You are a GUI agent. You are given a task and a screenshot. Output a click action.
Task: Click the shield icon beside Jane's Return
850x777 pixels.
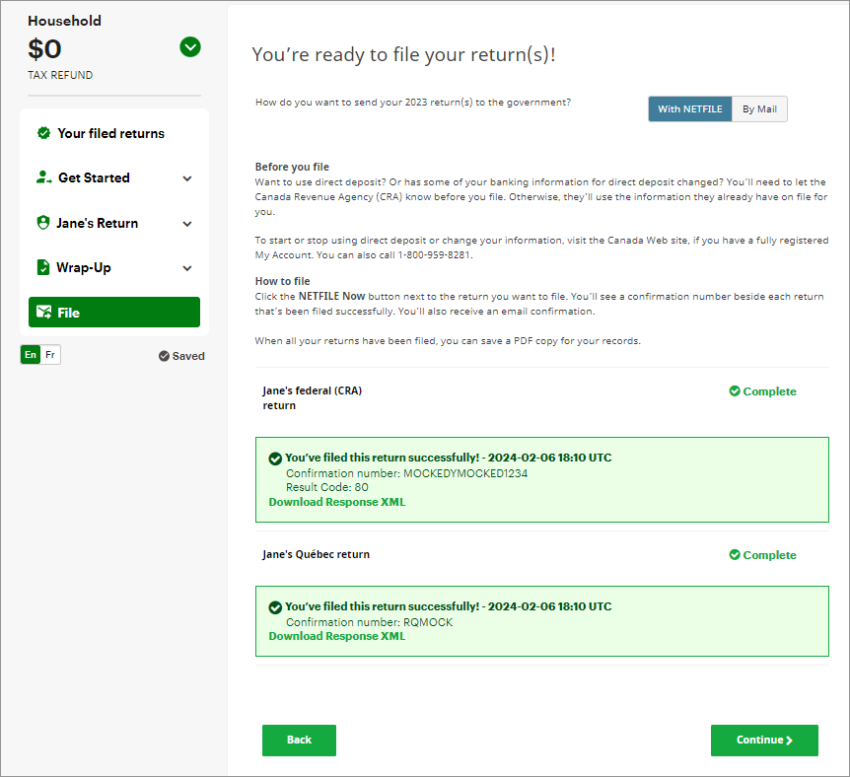coord(43,223)
